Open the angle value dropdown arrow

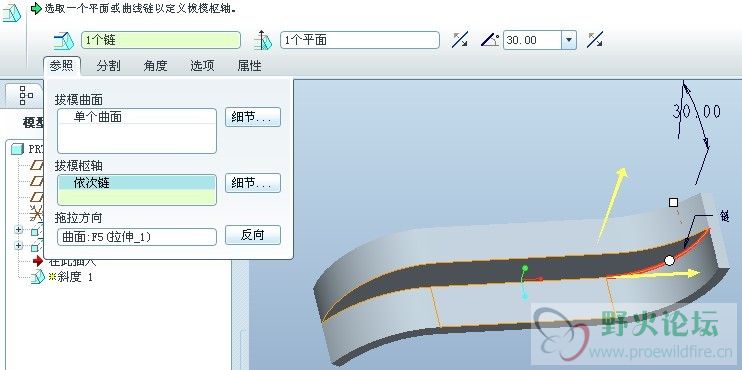(x=569, y=40)
